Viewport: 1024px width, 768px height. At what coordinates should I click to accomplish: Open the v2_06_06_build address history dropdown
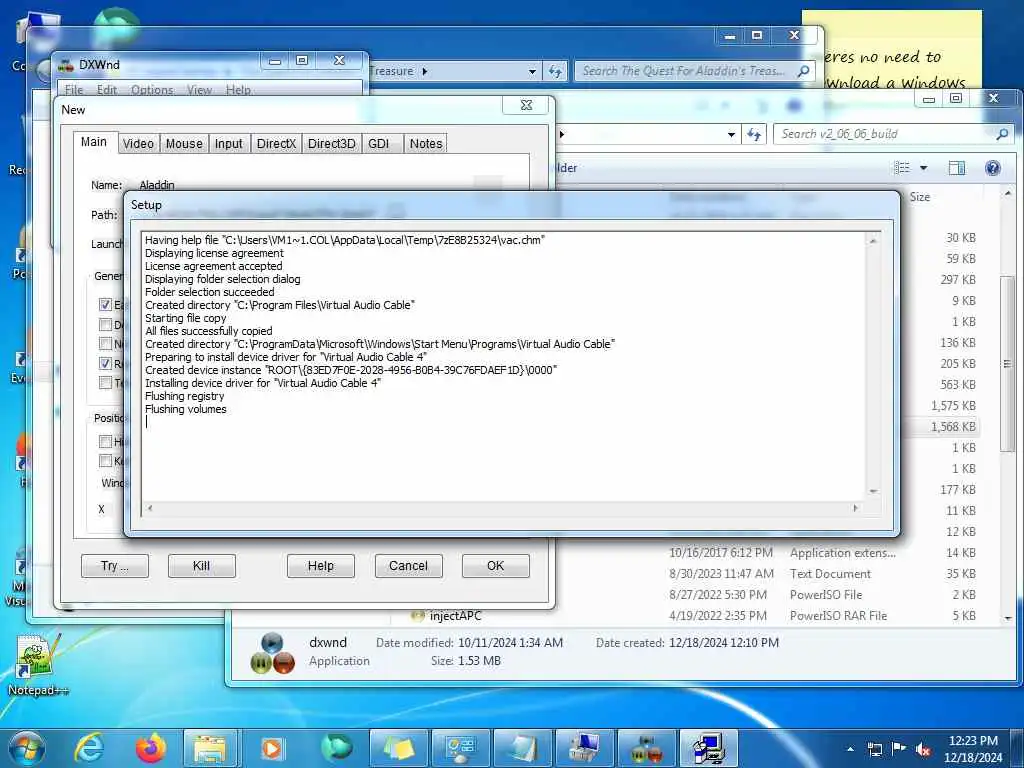tap(731, 135)
